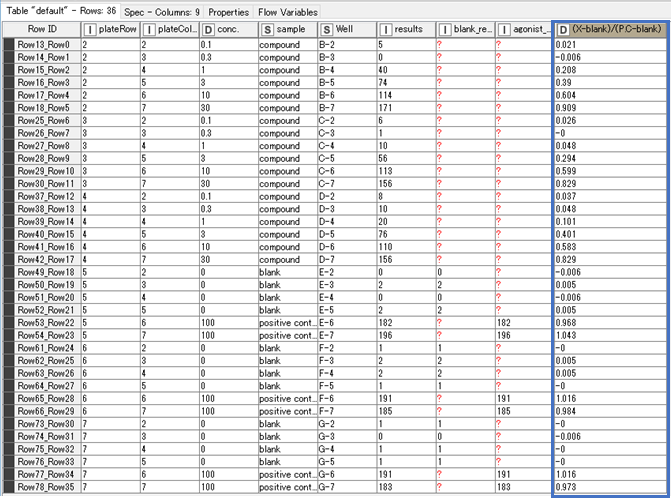Click the integer type icon of agonist
Image resolution: width=671 pixels, height=498 pixels.
point(504,30)
